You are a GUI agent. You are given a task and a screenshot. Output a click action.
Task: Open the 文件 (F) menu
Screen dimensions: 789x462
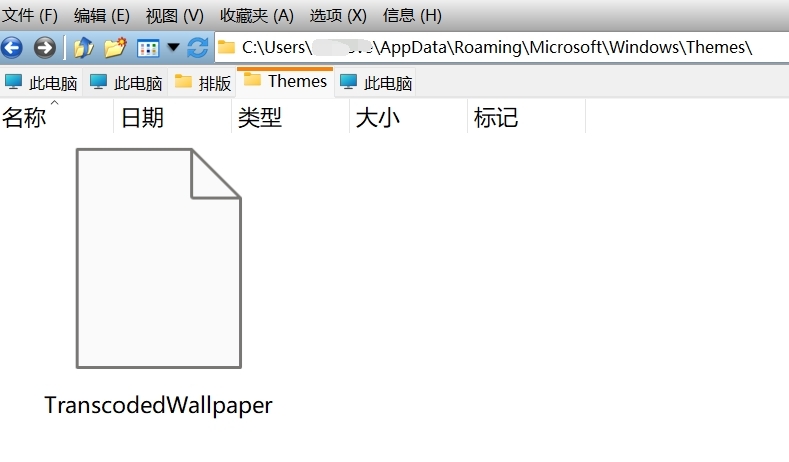[x=30, y=16]
